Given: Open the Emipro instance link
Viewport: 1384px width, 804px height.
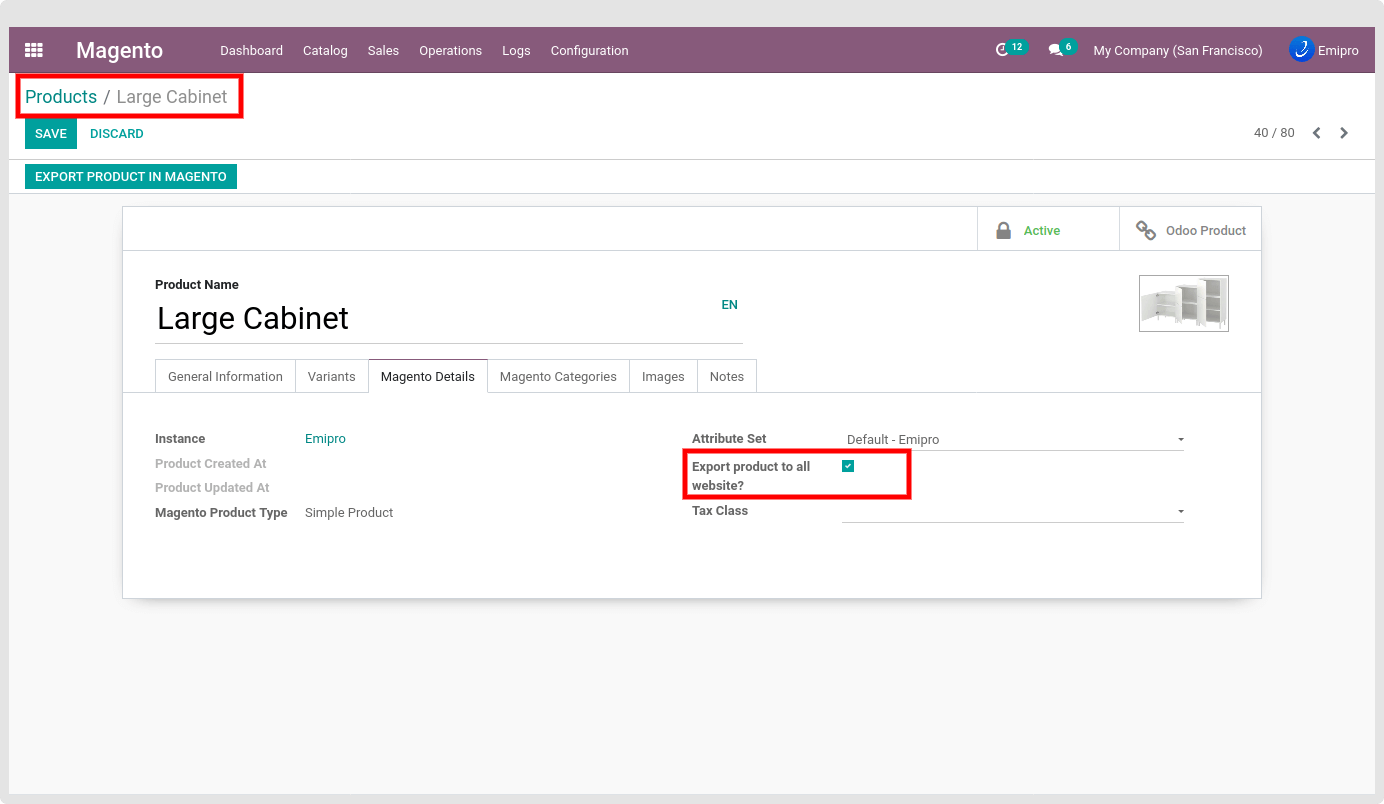Looking at the screenshot, I should (325, 439).
